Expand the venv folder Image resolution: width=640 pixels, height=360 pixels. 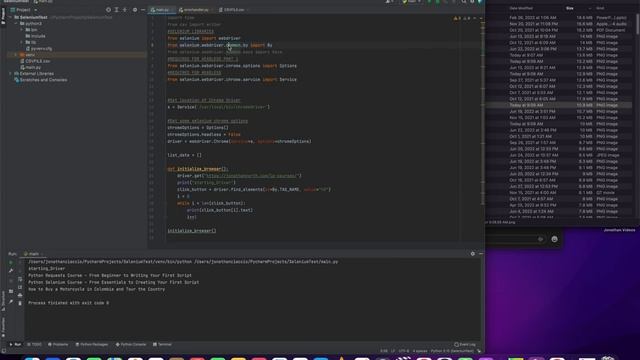(17, 55)
